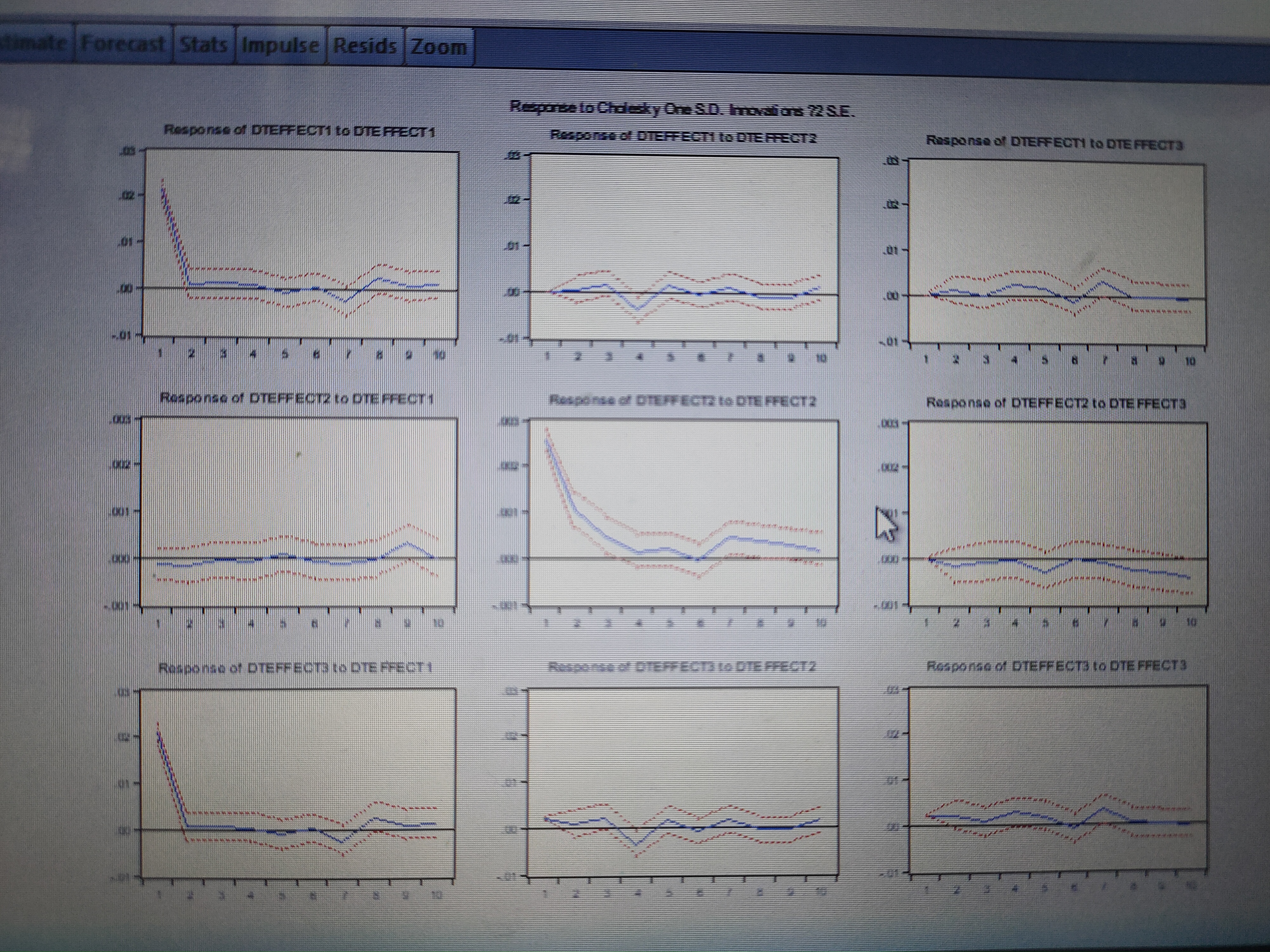The width and height of the screenshot is (1270, 952).
Task: Click the Estimate toolbar button
Action: pyautogui.click(x=34, y=43)
